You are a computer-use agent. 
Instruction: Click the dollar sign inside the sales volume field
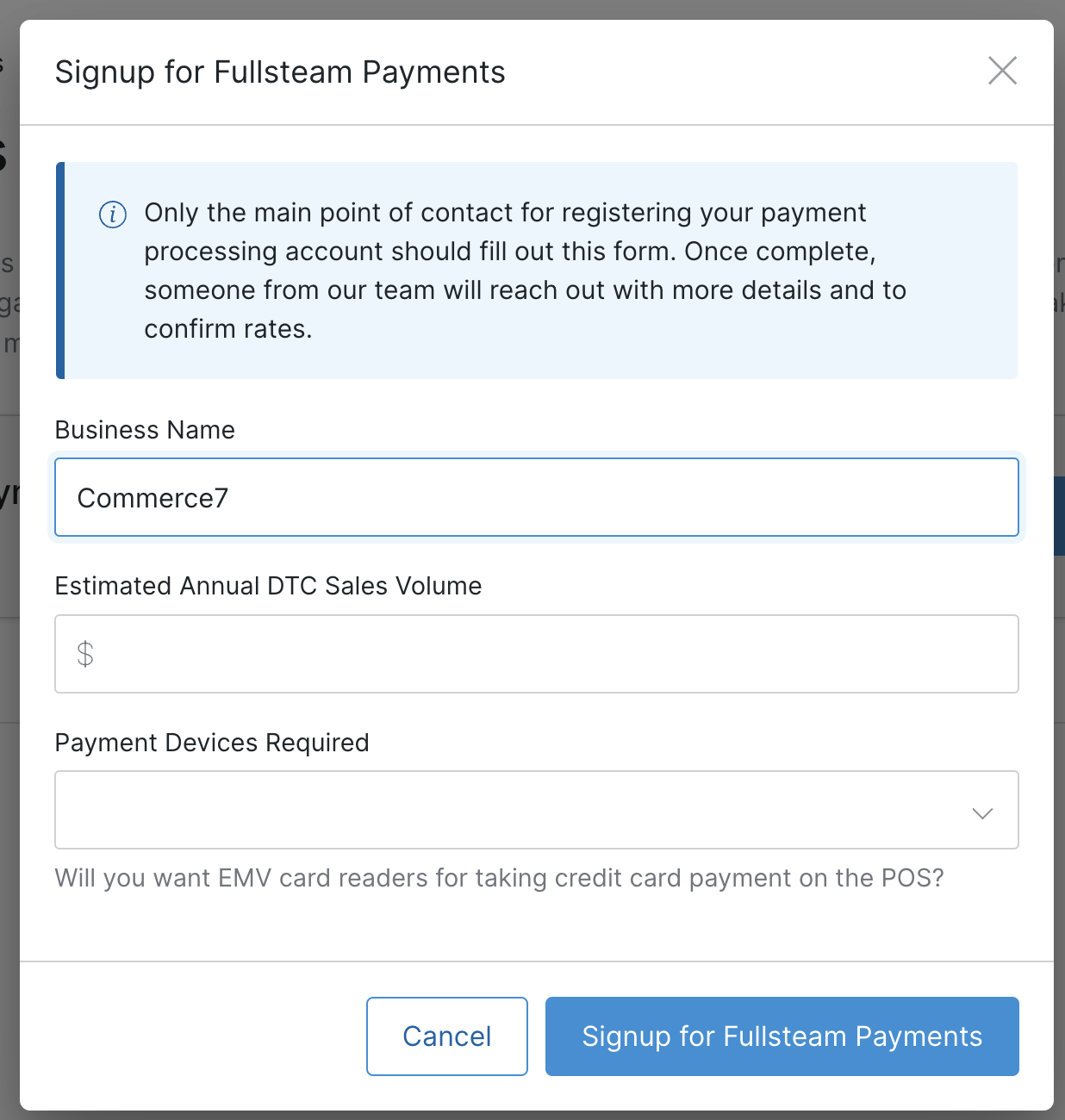pyautogui.click(x=85, y=655)
